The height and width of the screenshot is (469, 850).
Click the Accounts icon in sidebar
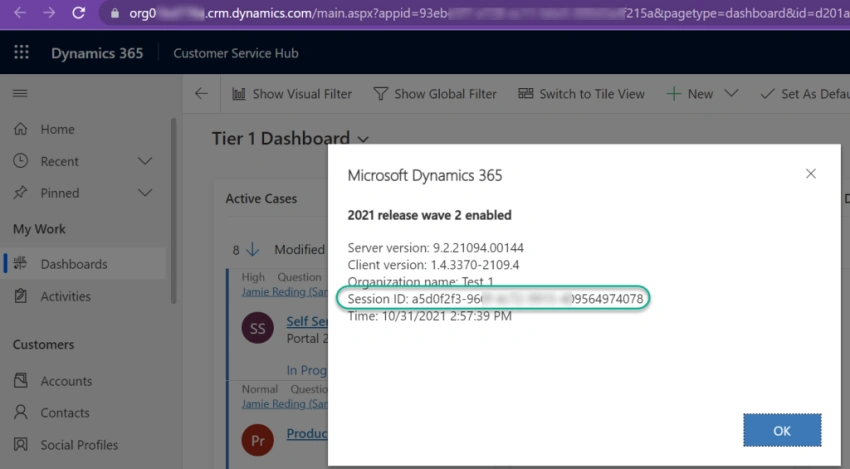21,381
